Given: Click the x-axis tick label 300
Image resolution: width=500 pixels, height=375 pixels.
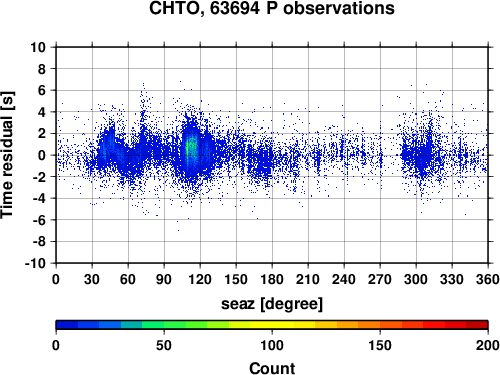Looking at the screenshot, I should (x=416, y=279).
